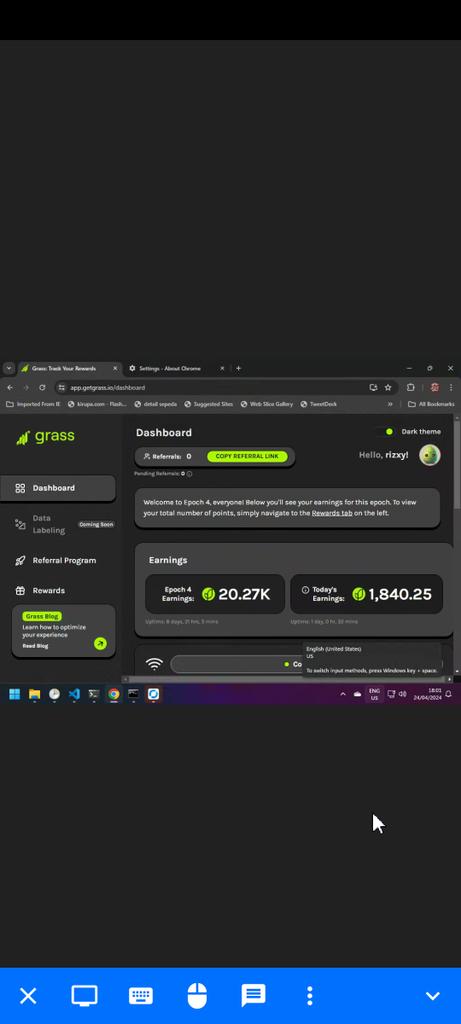Expand the hidden bookmarks chevron
The image size is (461, 1024).
(x=390, y=404)
